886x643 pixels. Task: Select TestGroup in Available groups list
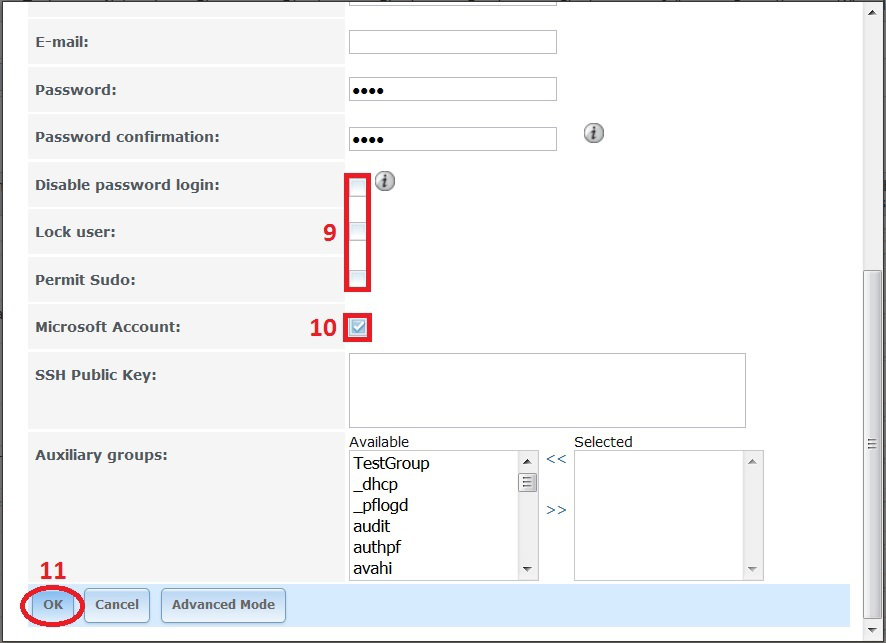(391, 463)
